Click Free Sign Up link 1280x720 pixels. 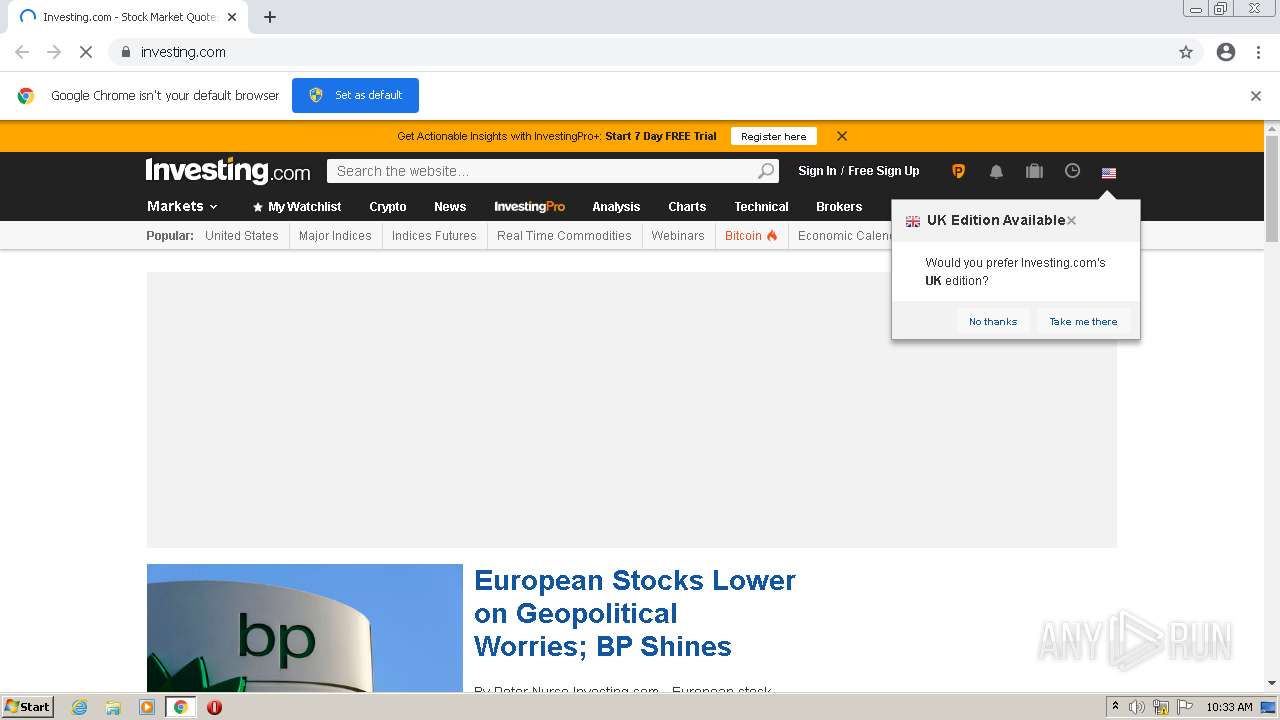(x=884, y=171)
